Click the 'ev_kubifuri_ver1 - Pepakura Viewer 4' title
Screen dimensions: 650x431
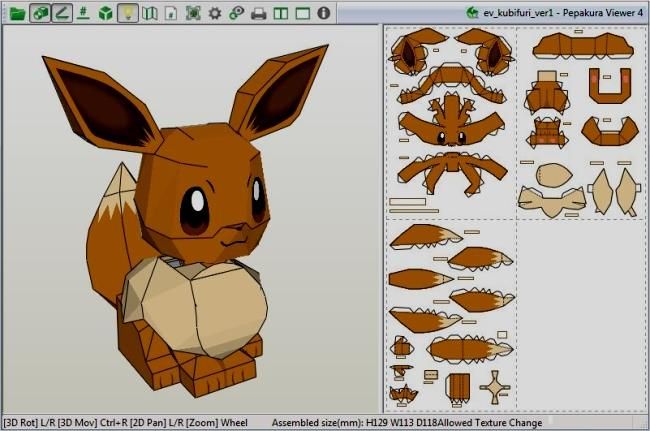click(563, 13)
